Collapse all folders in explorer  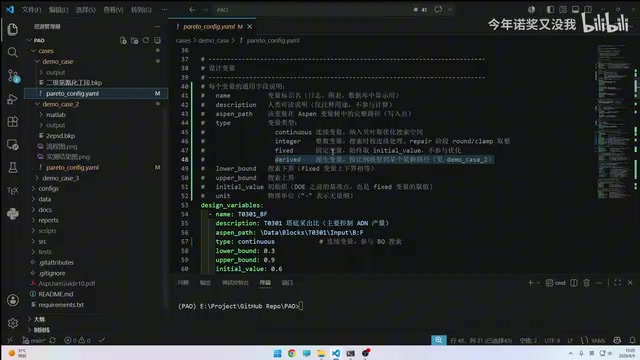point(157,40)
